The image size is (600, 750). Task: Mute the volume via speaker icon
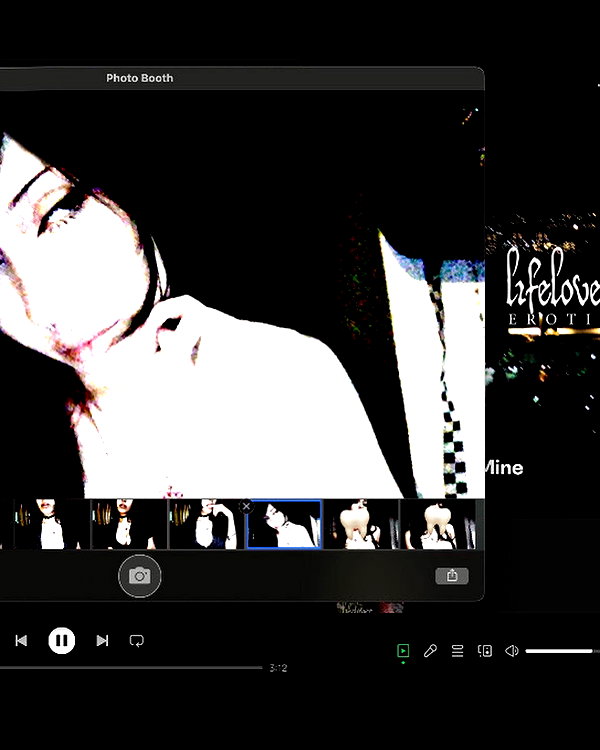coord(511,651)
